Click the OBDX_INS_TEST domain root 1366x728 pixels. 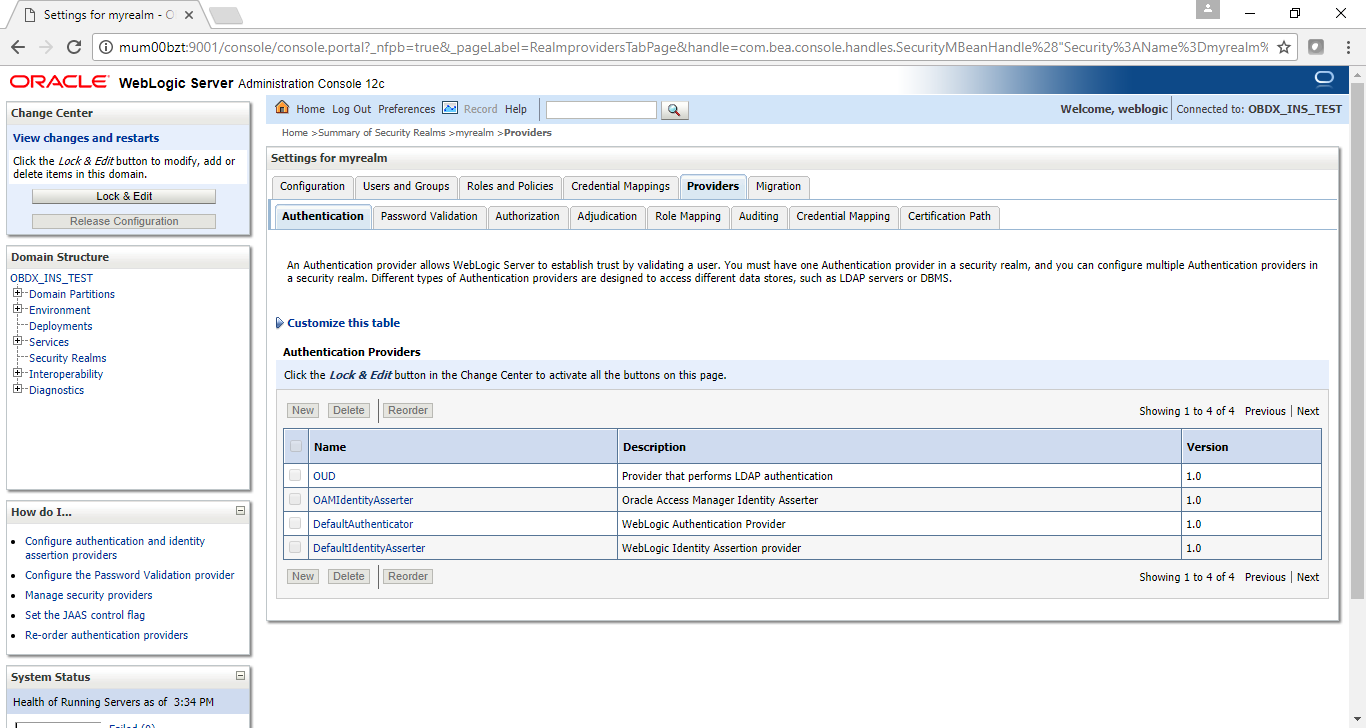pos(52,278)
